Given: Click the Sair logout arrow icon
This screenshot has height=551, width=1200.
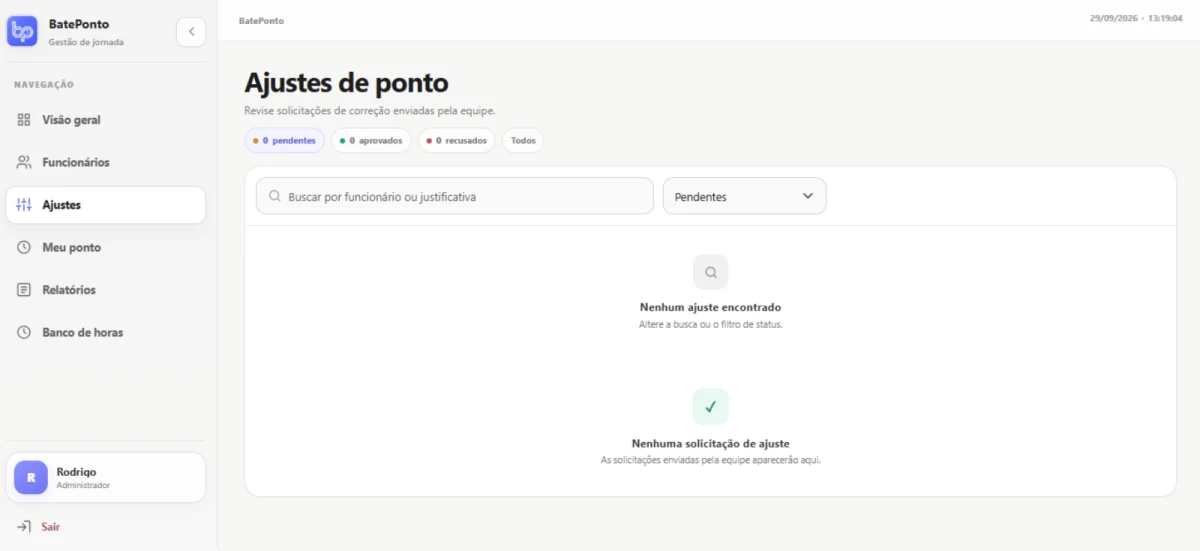Looking at the screenshot, I should tap(24, 526).
